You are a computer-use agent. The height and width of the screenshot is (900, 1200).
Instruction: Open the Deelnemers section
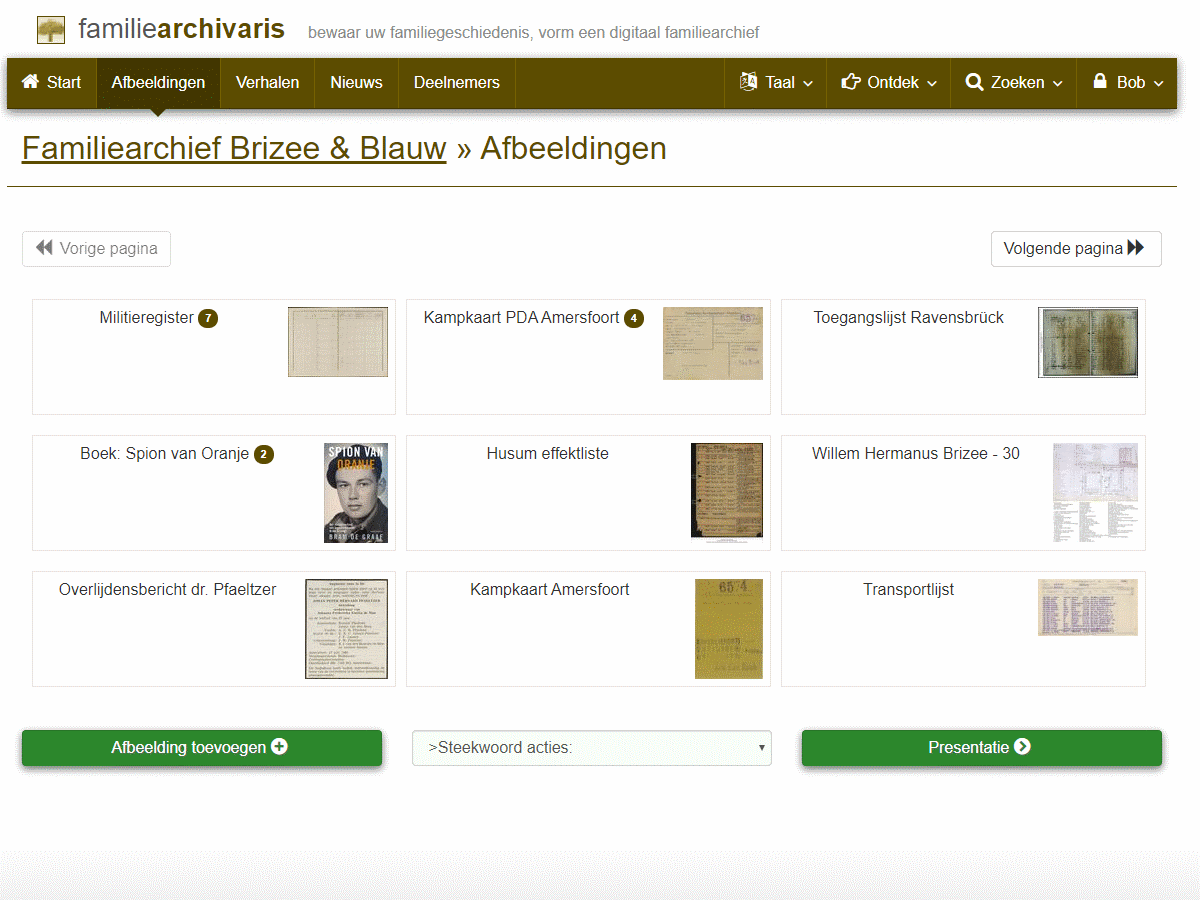(456, 82)
